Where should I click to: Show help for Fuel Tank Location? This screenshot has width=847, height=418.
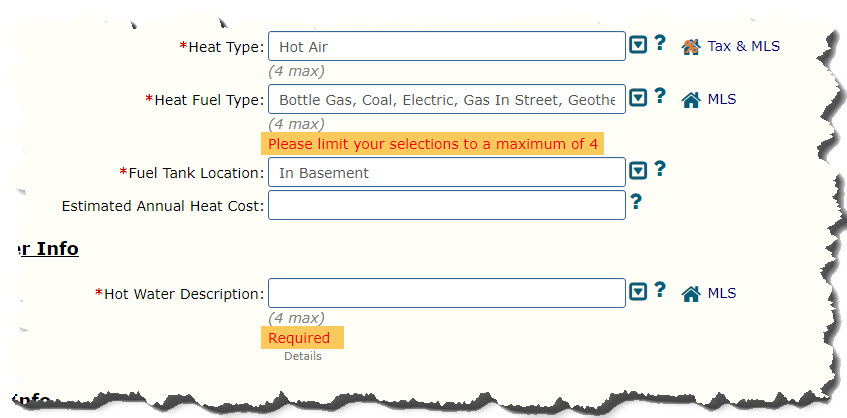tap(660, 169)
